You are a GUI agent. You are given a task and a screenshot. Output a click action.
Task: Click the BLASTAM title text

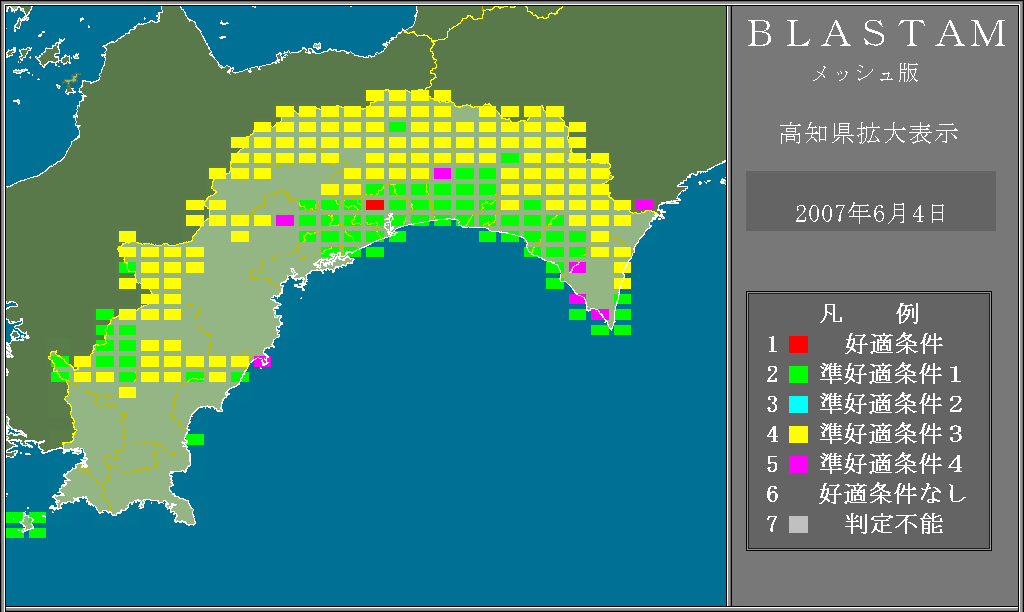point(877,34)
